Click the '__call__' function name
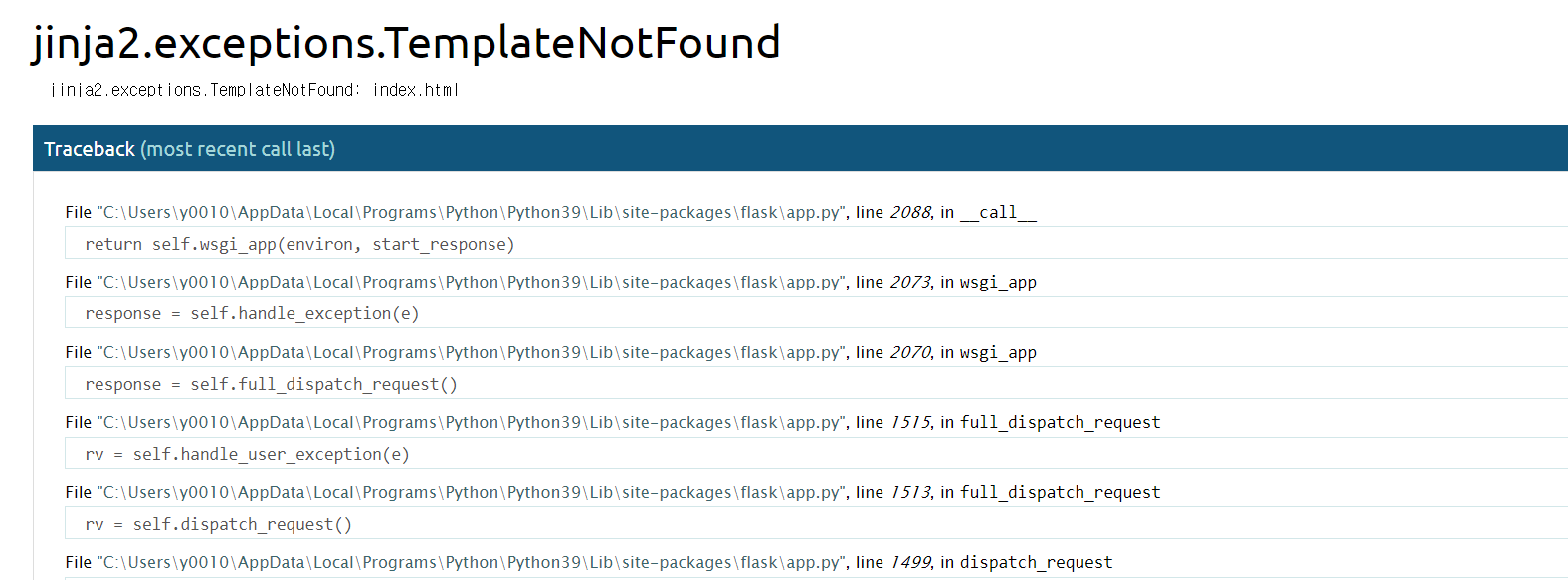The width and height of the screenshot is (1568, 580). 998,212
